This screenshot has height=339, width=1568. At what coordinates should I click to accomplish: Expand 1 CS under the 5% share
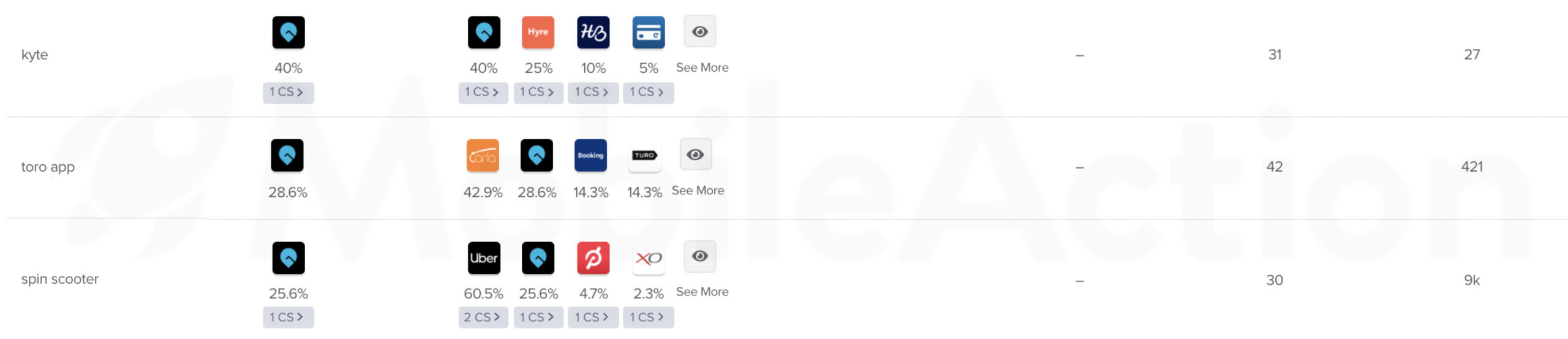click(648, 93)
